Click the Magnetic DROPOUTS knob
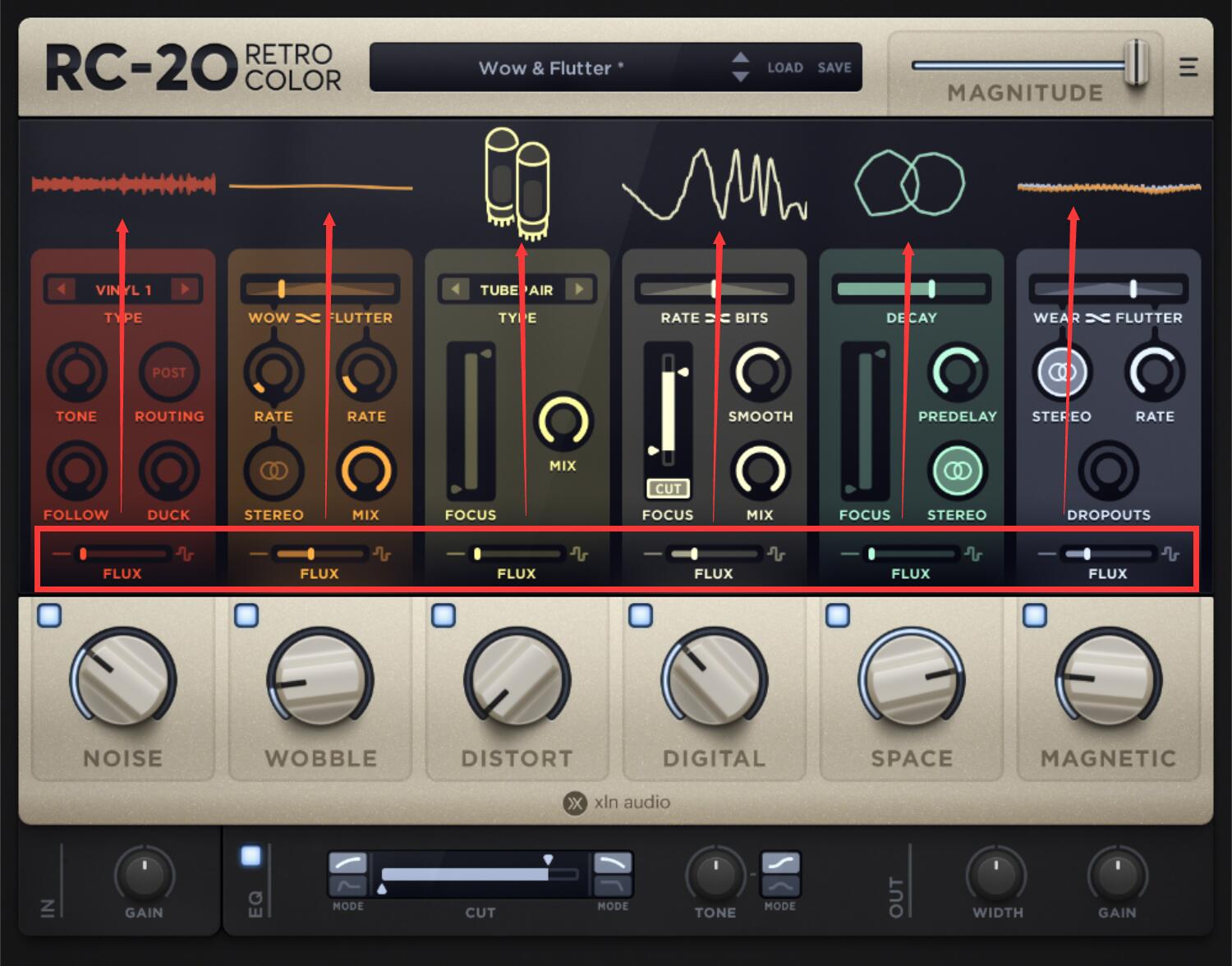The image size is (1232, 966). 1109,471
